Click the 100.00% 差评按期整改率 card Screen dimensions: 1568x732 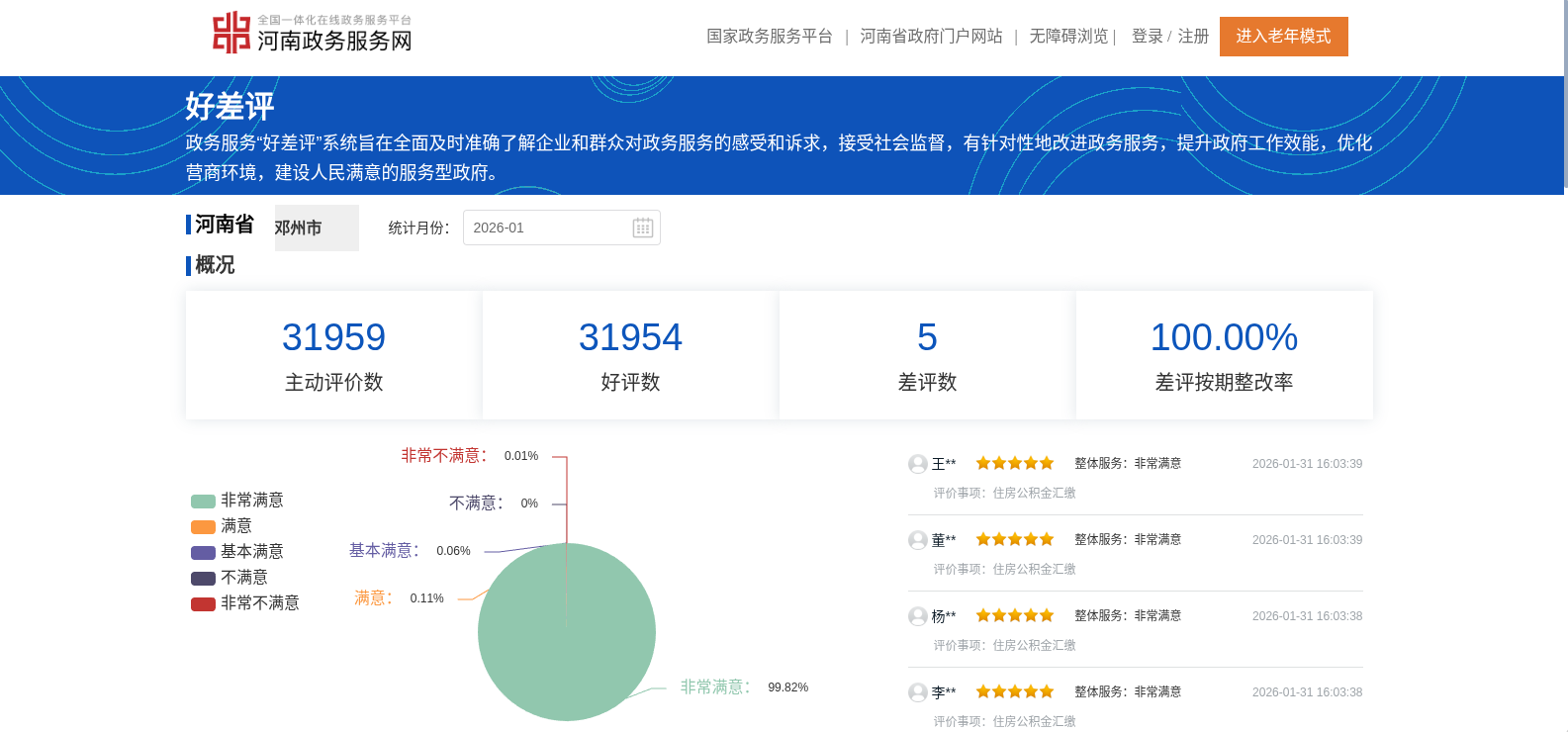[1224, 355]
